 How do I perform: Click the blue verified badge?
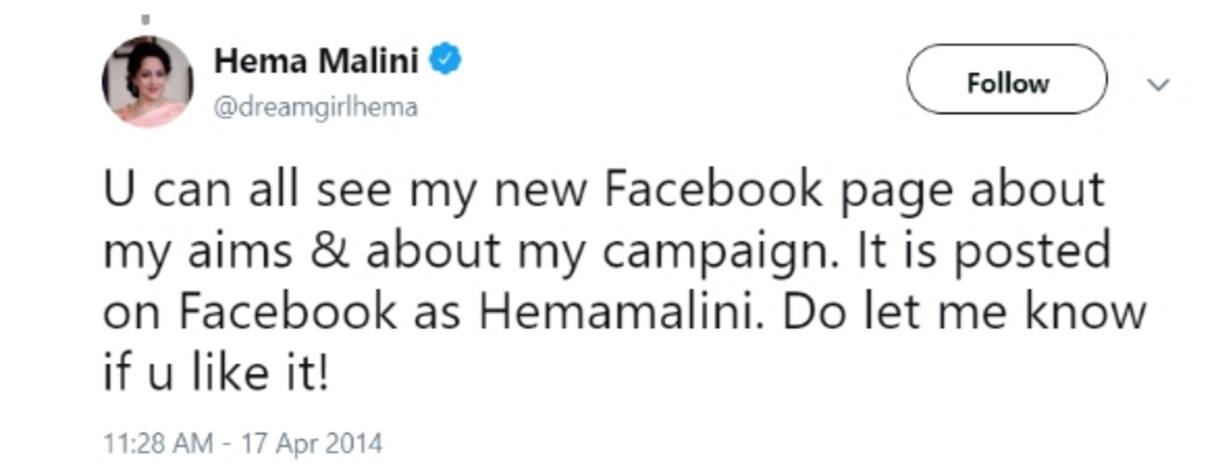(x=445, y=61)
